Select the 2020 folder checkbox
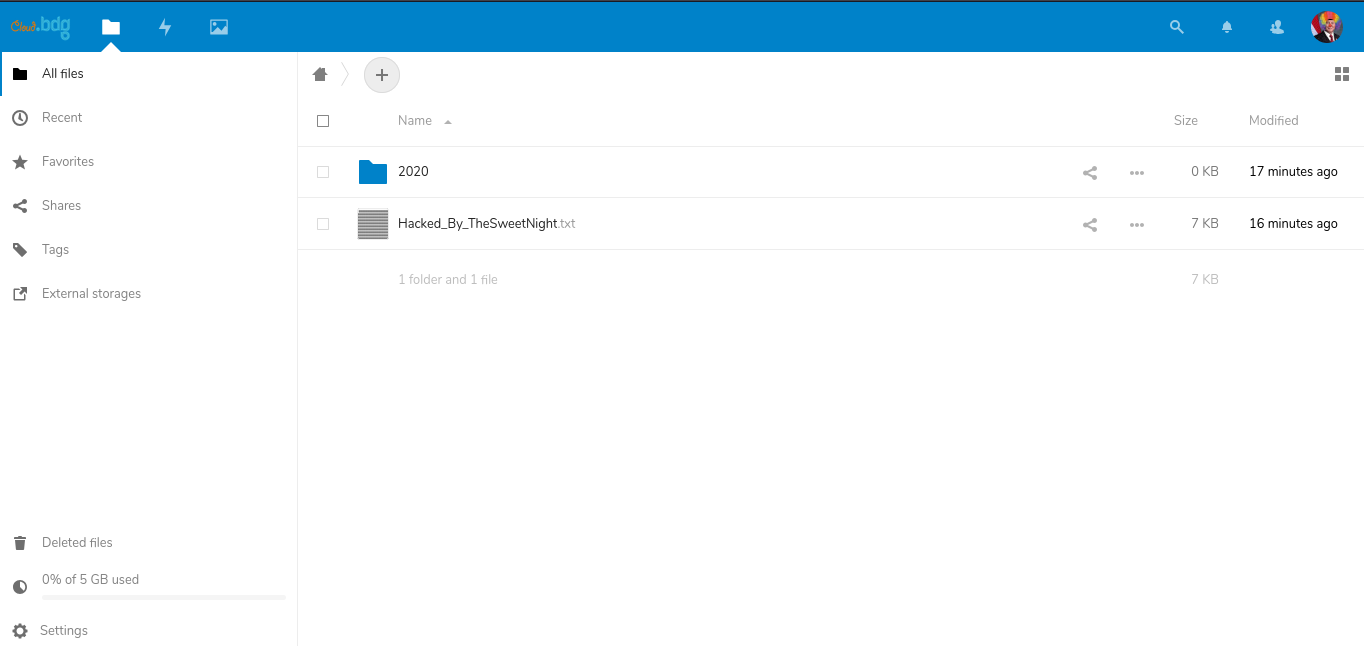 pos(323,172)
